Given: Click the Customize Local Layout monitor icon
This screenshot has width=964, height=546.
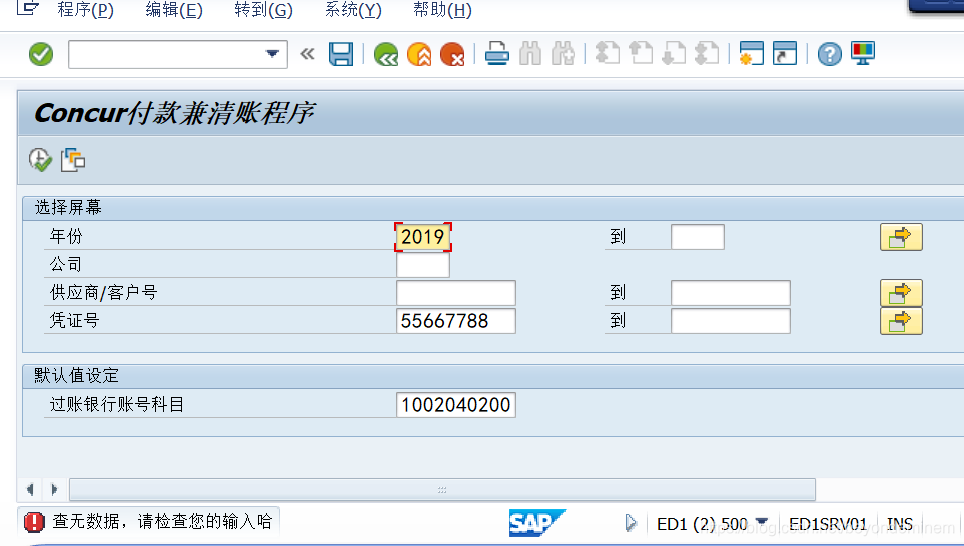Looking at the screenshot, I should (x=863, y=53).
